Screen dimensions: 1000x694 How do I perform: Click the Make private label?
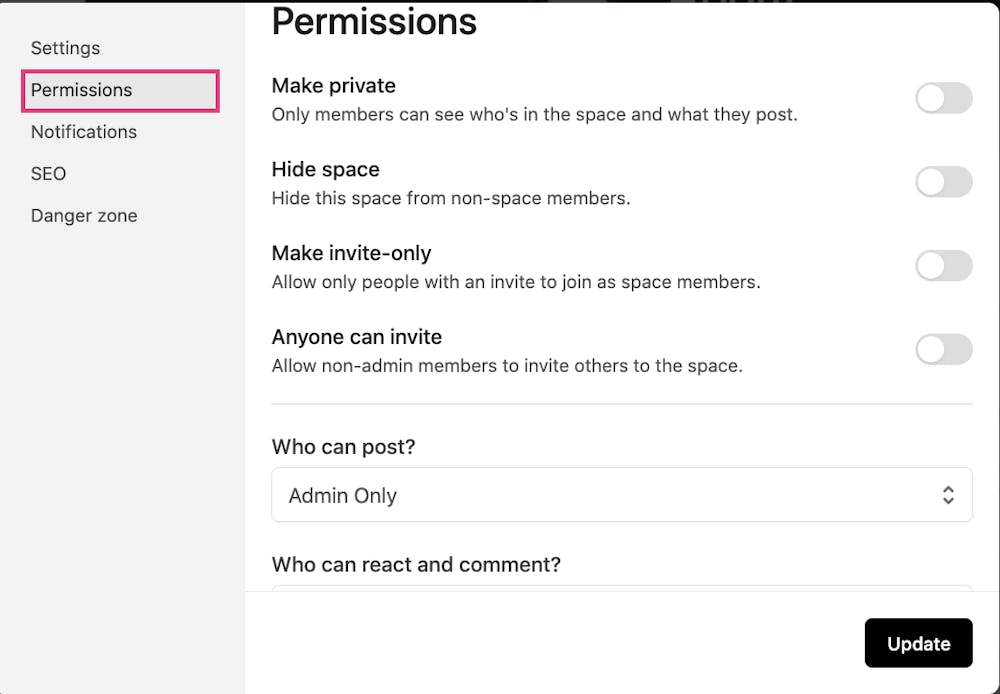click(x=334, y=86)
